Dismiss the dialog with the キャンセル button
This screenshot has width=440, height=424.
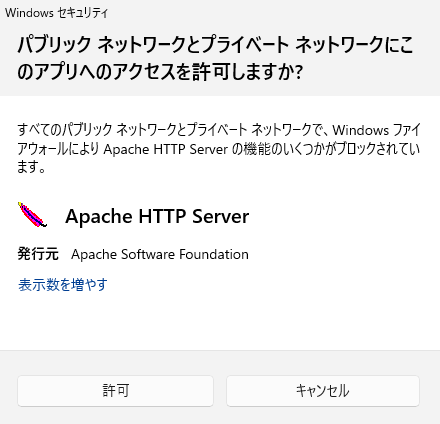click(323, 391)
